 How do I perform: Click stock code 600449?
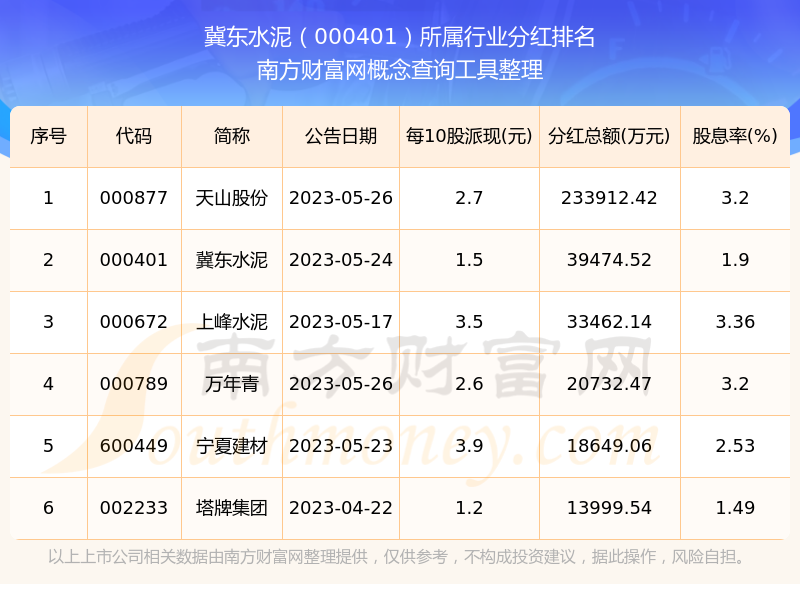(134, 446)
